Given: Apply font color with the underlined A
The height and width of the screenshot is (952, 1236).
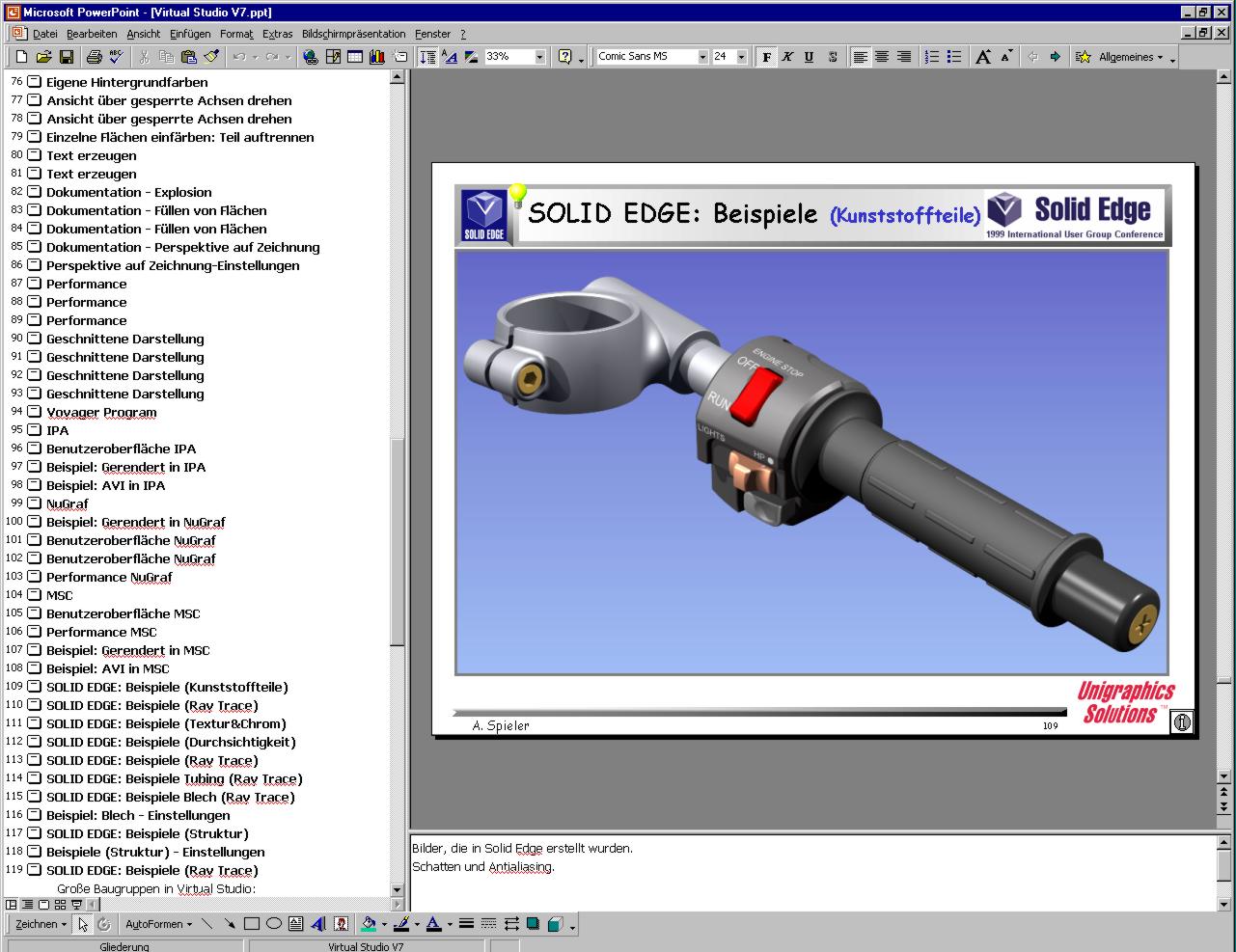Looking at the screenshot, I should [433, 924].
